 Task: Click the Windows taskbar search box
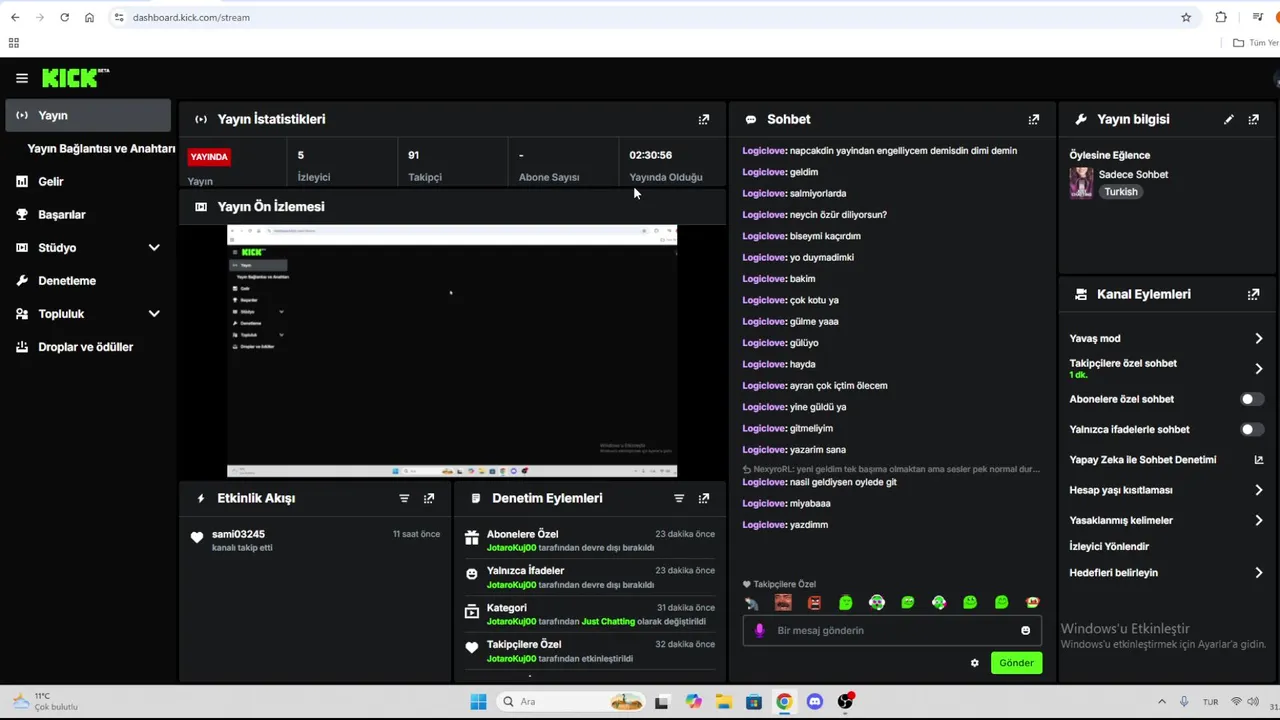[570, 702]
